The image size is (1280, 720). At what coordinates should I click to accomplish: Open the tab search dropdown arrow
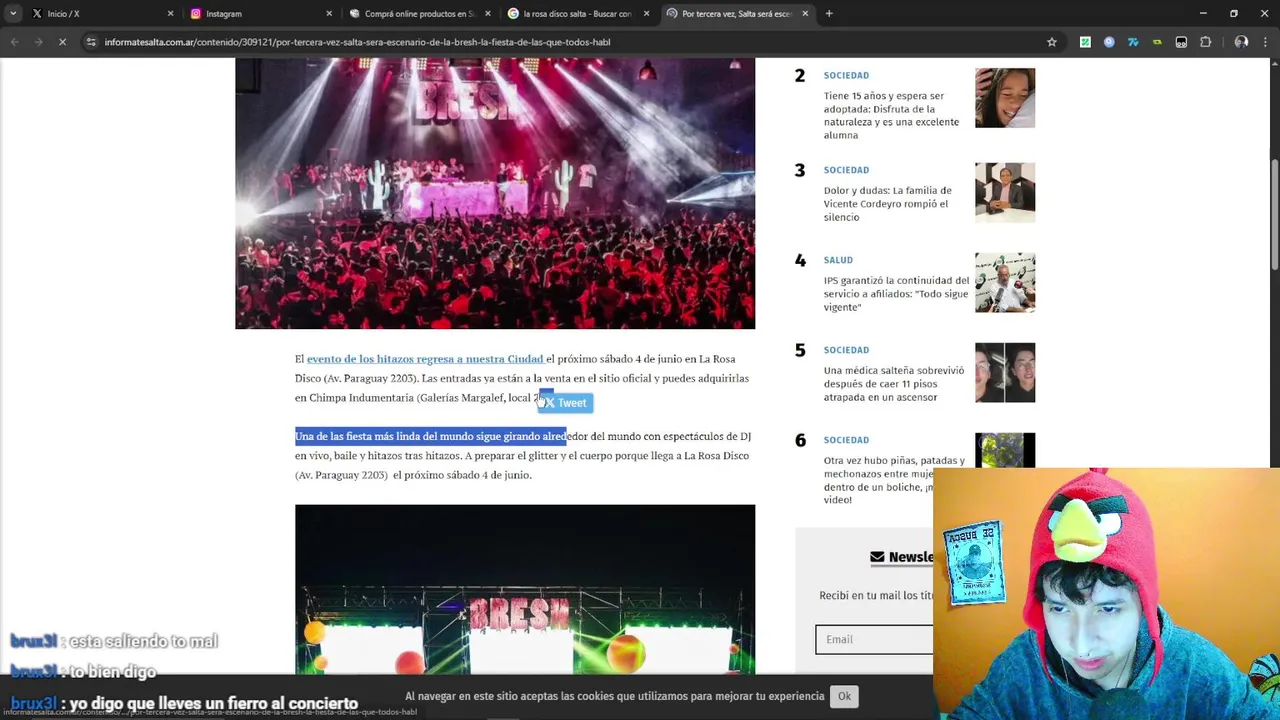[13, 13]
